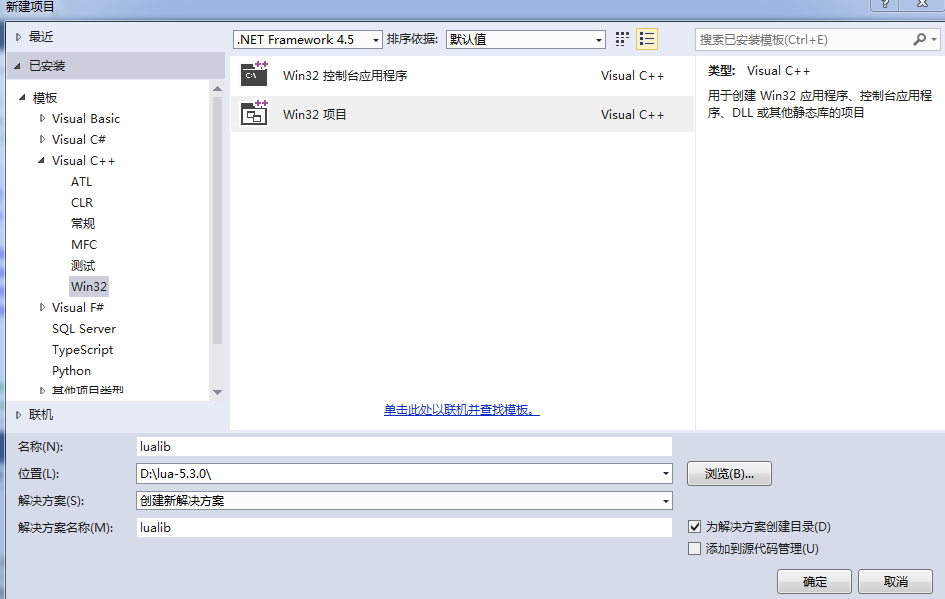Select ATL under Visual C++

[x=81, y=181]
